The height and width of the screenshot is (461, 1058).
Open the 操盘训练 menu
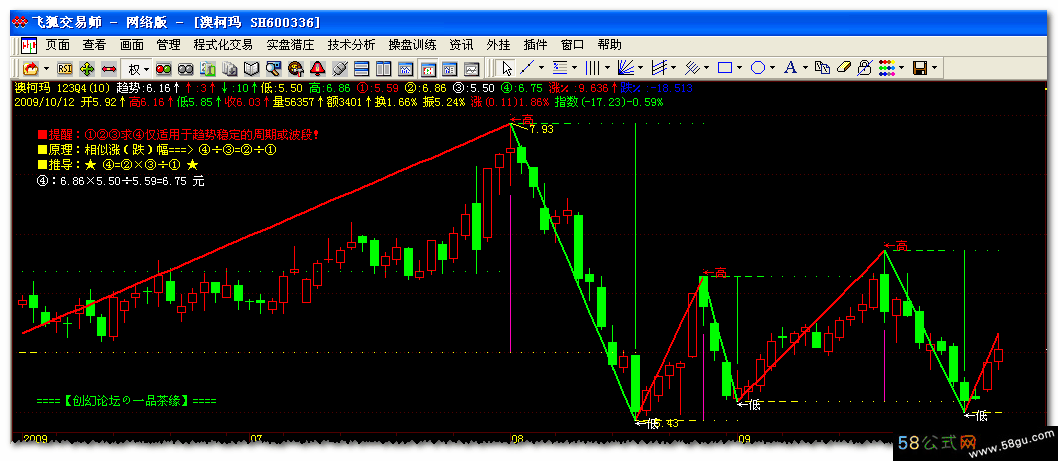412,45
